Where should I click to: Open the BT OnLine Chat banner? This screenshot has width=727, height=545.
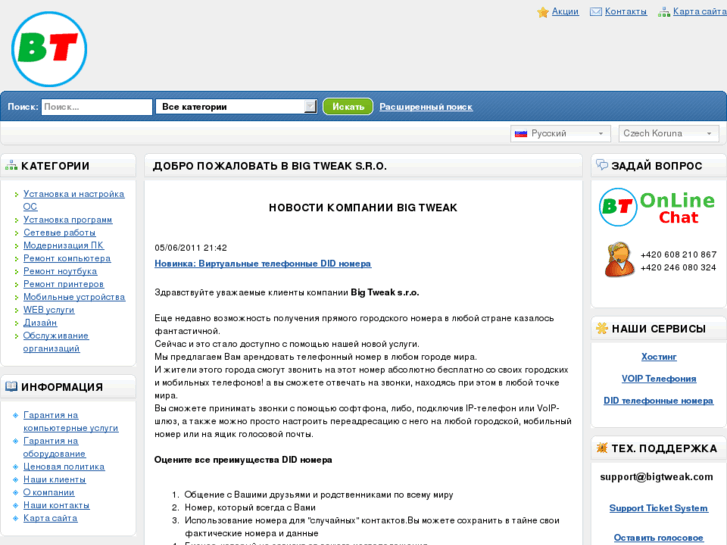(x=657, y=207)
